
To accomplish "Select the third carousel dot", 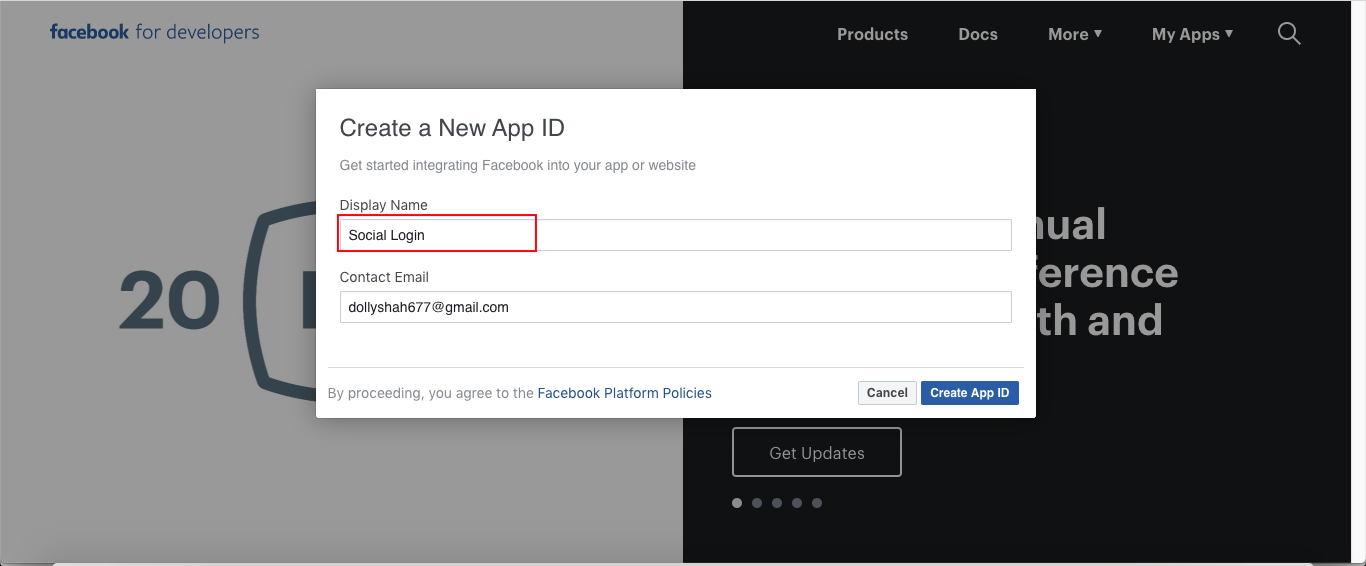I will click(x=777, y=503).
